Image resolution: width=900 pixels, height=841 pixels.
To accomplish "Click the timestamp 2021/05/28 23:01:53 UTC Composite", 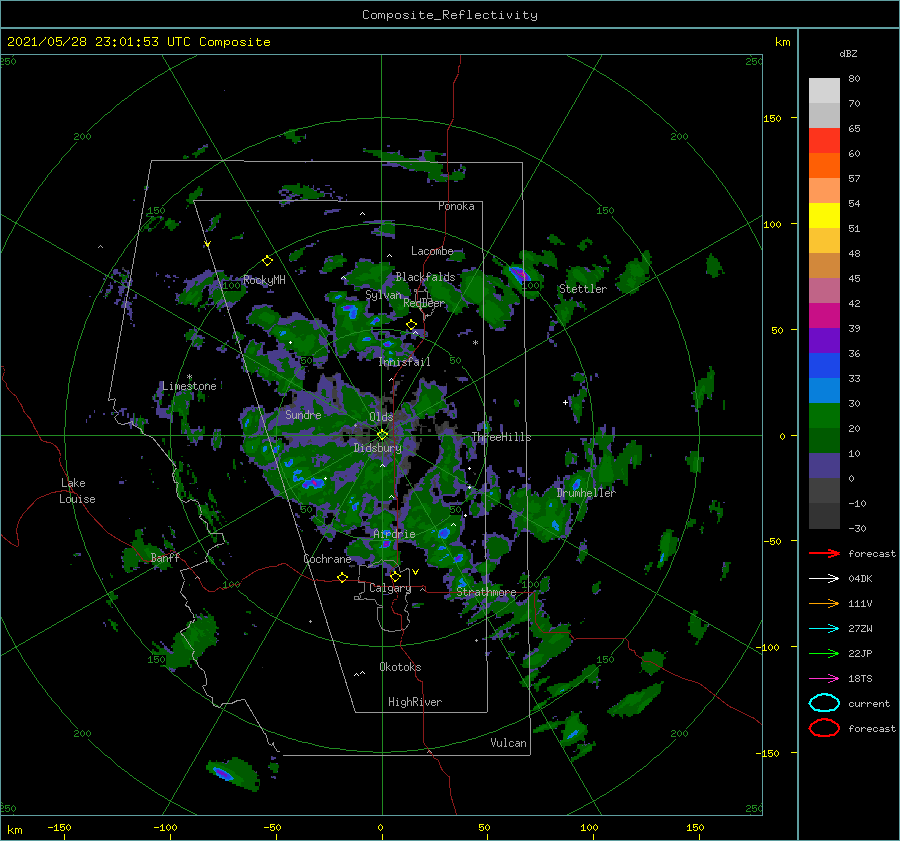I will click(x=138, y=42).
